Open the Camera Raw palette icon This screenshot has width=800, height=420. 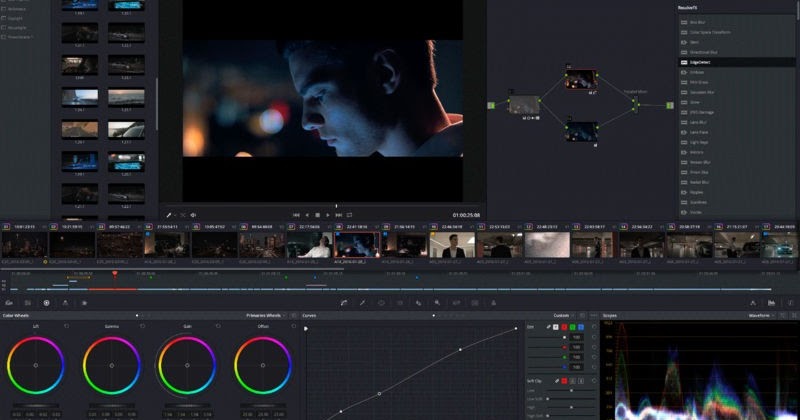tap(9, 303)
